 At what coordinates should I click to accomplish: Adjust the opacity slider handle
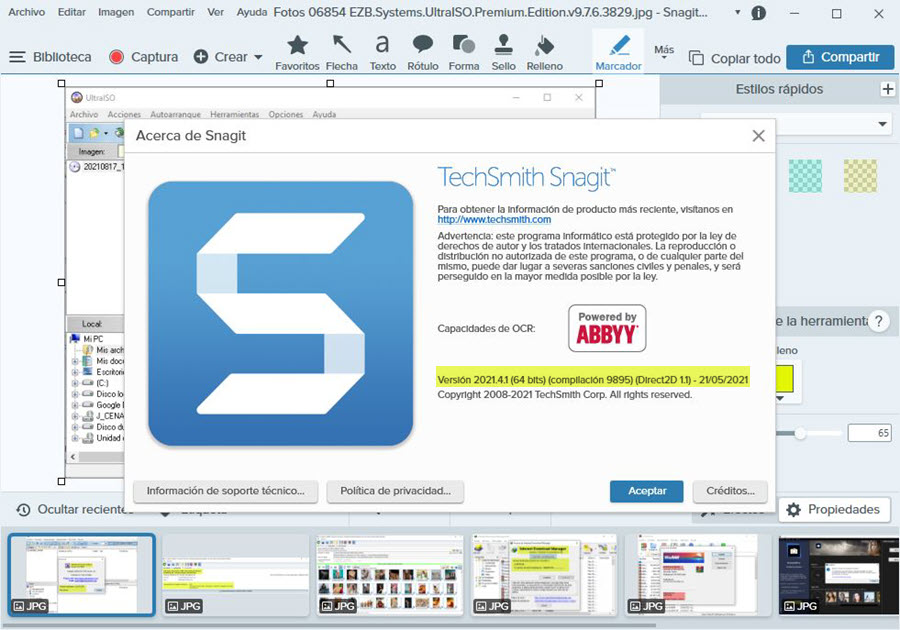click(800, 434)
